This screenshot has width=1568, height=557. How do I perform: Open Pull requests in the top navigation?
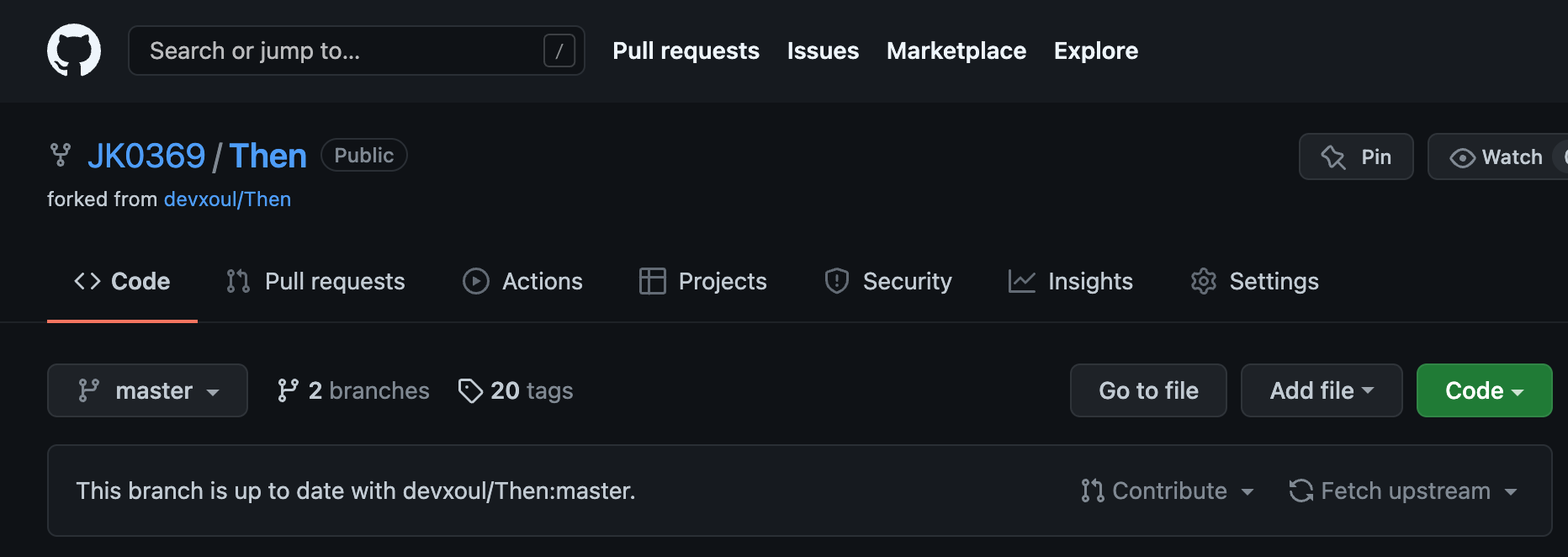click(686, 50)
